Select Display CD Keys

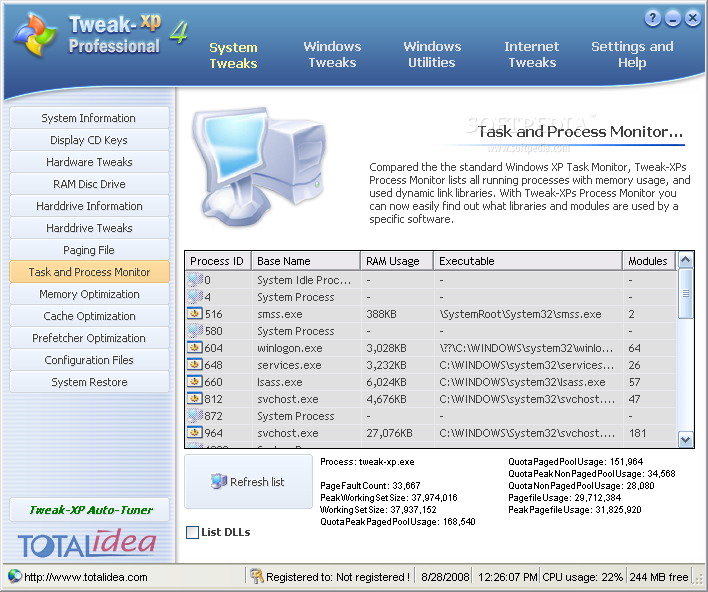pos(89,140)
